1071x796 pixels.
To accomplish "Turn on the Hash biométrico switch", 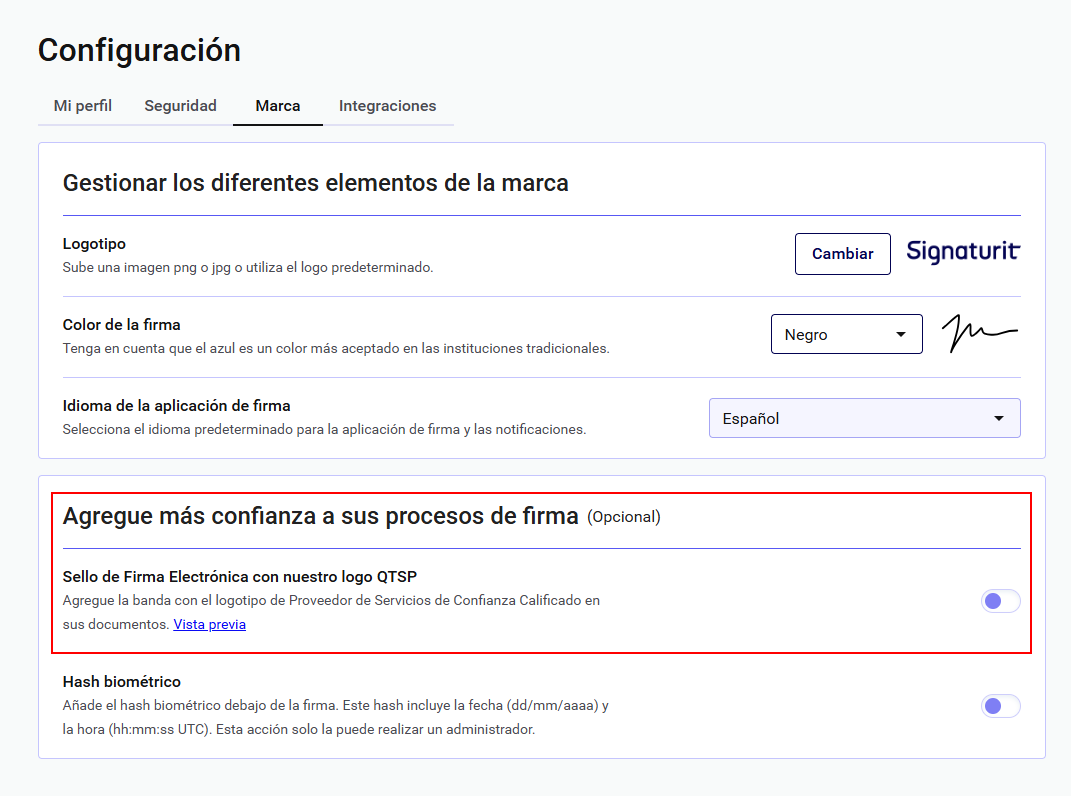I will (1000, 706).
